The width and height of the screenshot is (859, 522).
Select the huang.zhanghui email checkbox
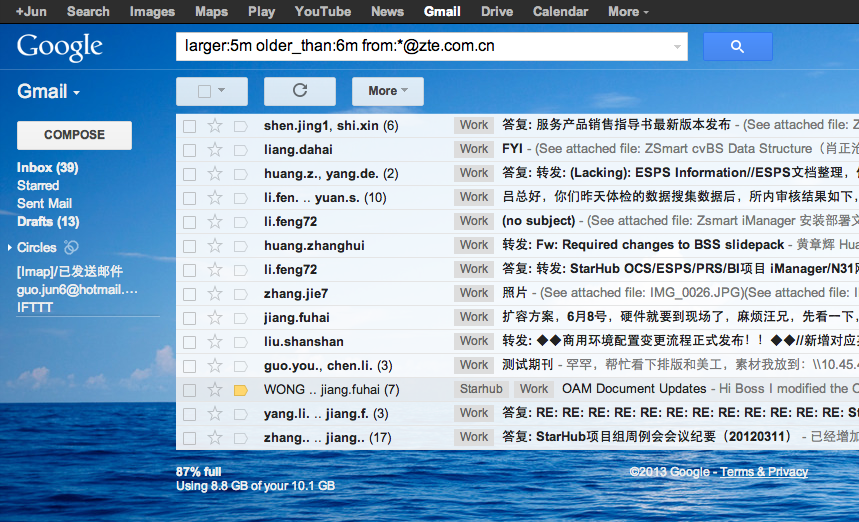[x=189, y=245]
